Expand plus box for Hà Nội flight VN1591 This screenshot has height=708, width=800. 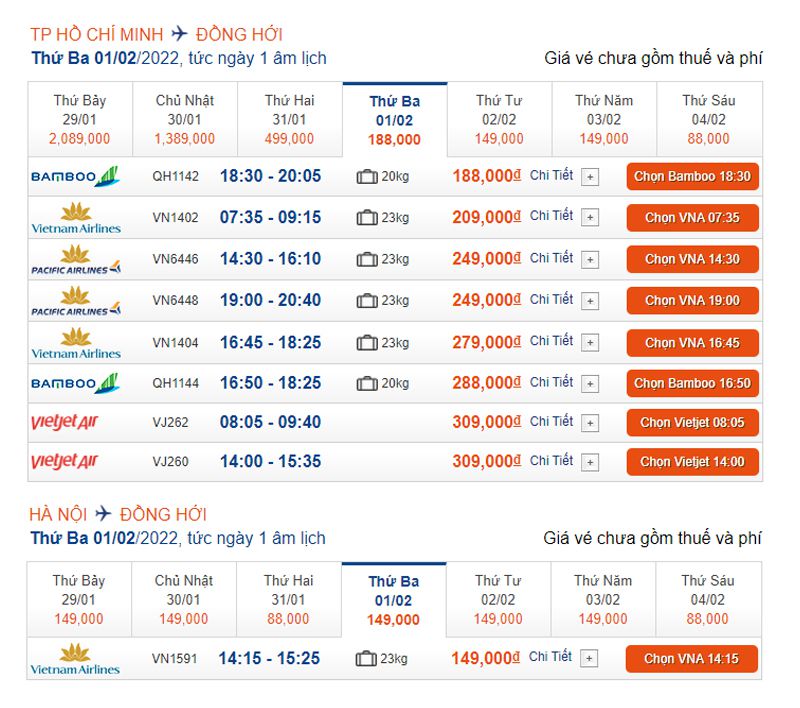tap(590, 659)
